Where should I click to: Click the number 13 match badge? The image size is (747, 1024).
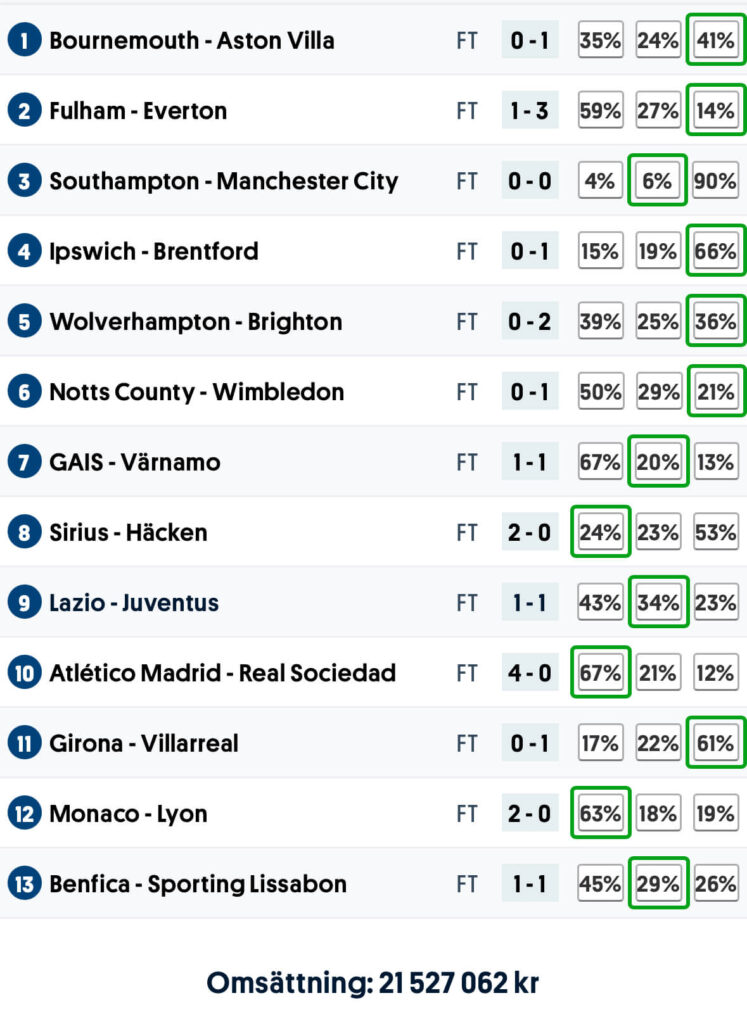pyautogui.click(x=23, y=884)
